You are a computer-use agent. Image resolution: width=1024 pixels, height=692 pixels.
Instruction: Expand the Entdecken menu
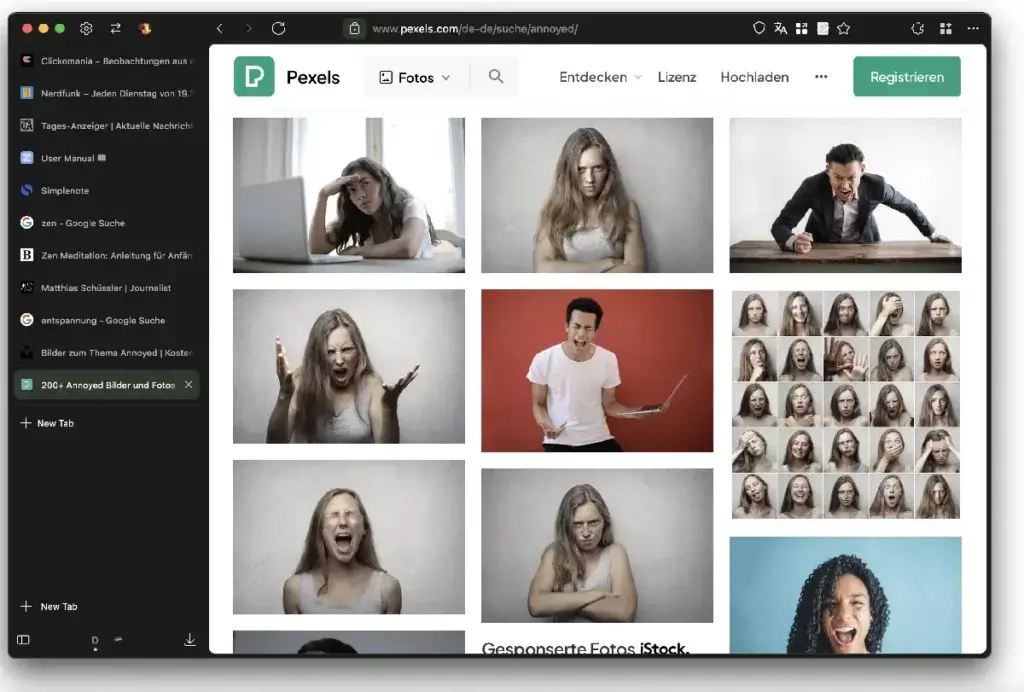coord(600,77)
